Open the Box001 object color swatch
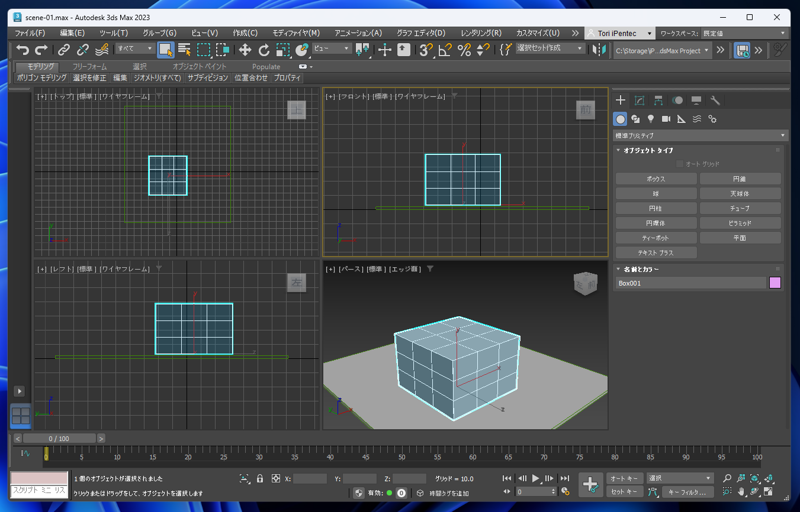The width and height of the screenshot is (800, 512). [x=775, y=283]
